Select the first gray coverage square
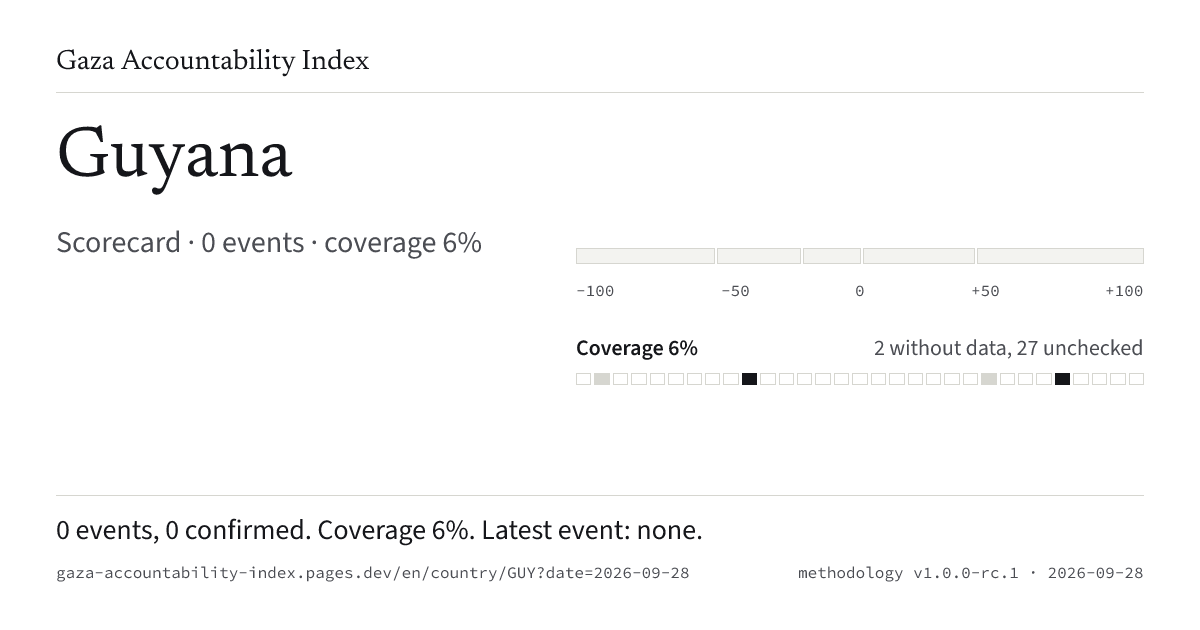The image size is (1200, 630). (x=602, y=379)
